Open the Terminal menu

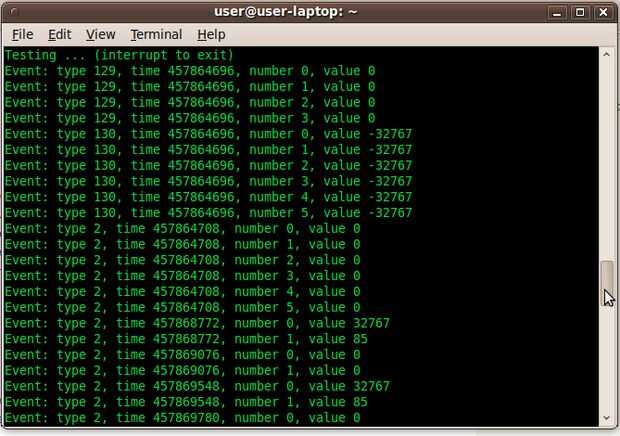tap(157, 35)
